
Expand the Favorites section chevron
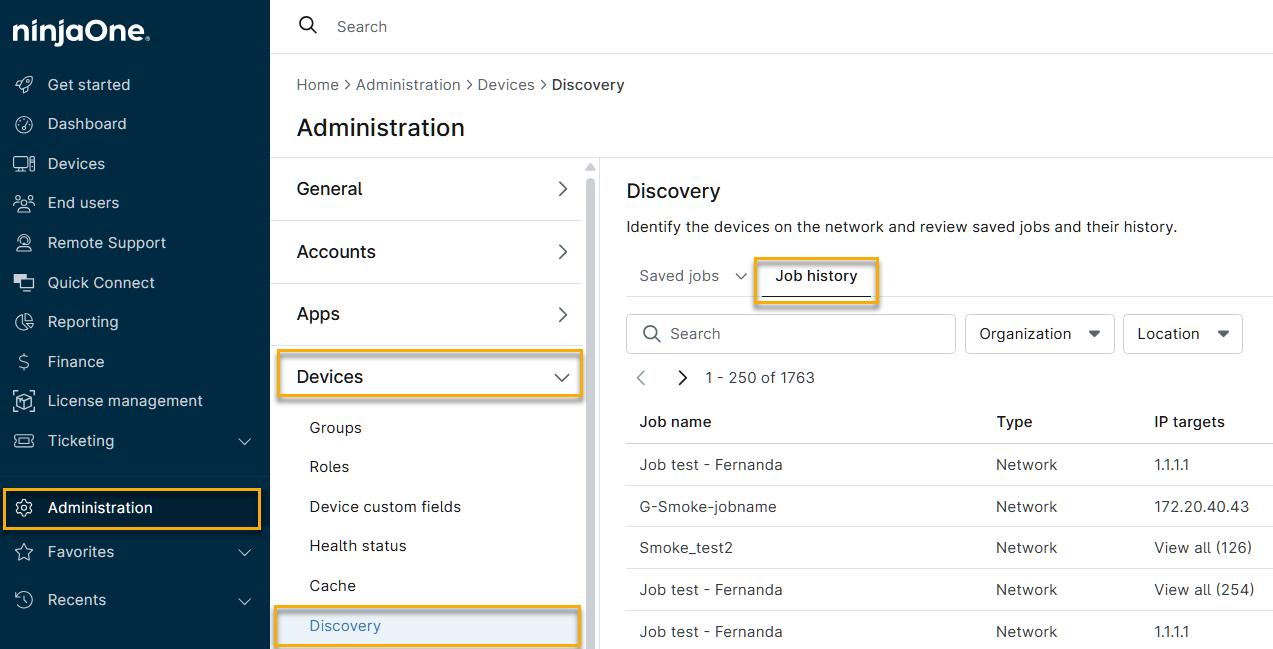[x=245, y=552]
